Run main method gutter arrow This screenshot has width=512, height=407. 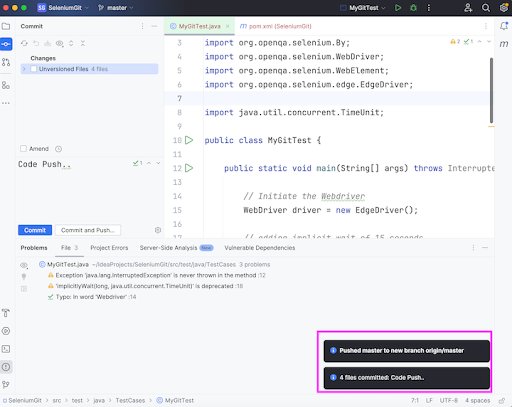coord(189,168)
